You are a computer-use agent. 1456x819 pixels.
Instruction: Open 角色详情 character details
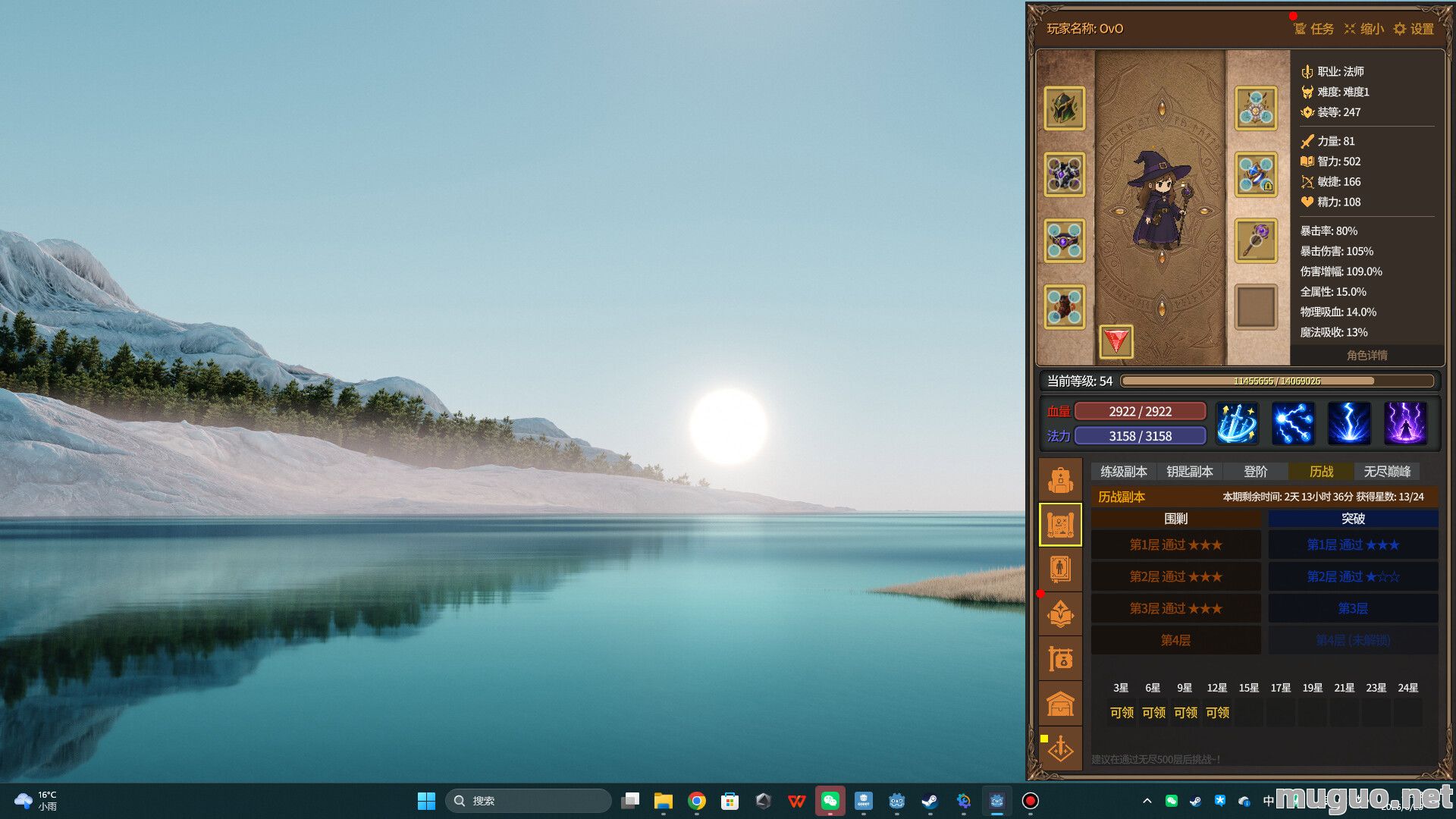tap(1367, 355)
